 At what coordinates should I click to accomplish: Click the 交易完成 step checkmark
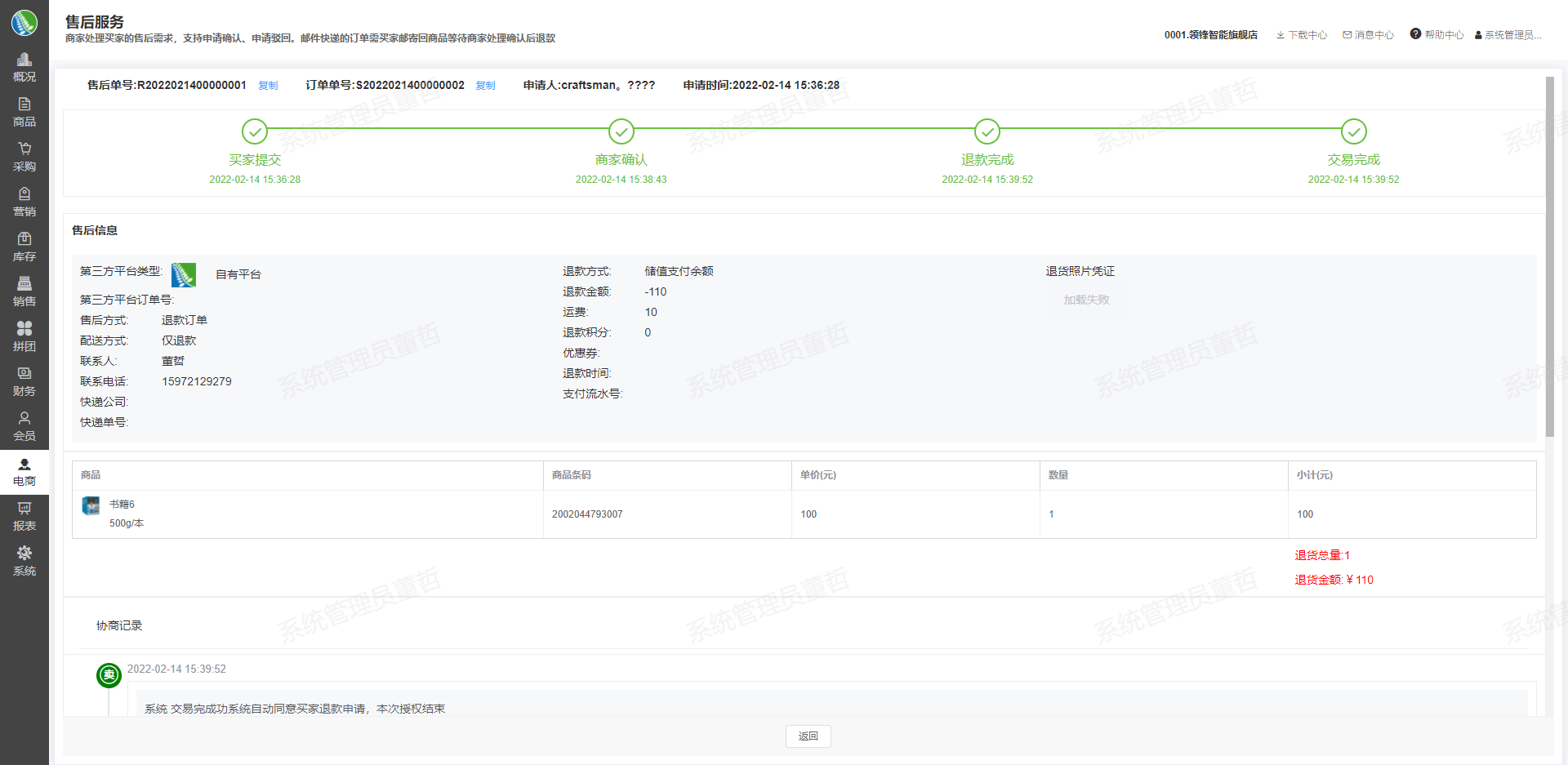pos(1354,131)
